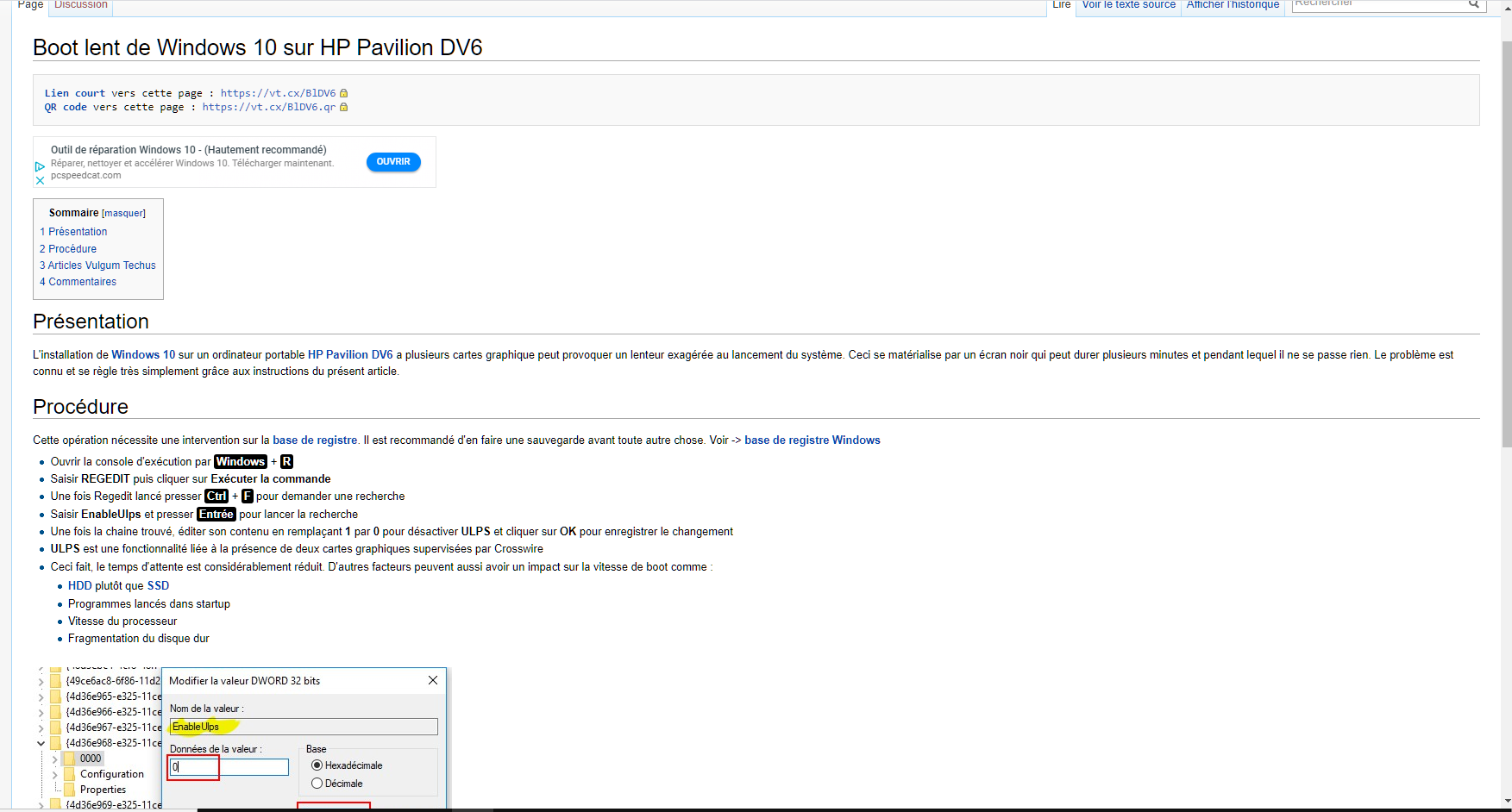Image resolution: width=1512 pixels, height=812 pixels.
Task: Expand the {49ce6ac8-6f86-11d2 registry key
Action: click(41, 681)
